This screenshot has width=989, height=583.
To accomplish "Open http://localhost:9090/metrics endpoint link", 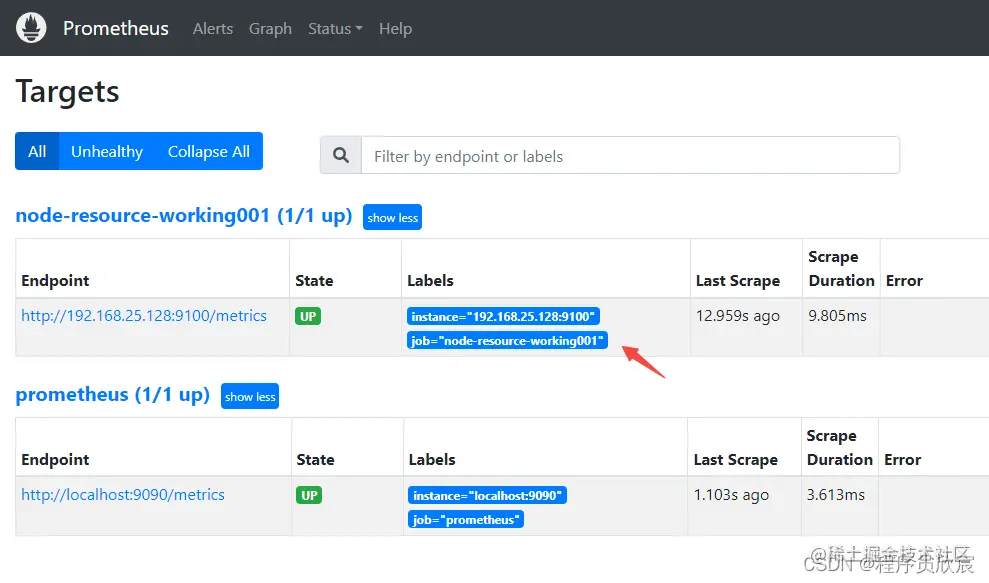I will click(123, 495).
